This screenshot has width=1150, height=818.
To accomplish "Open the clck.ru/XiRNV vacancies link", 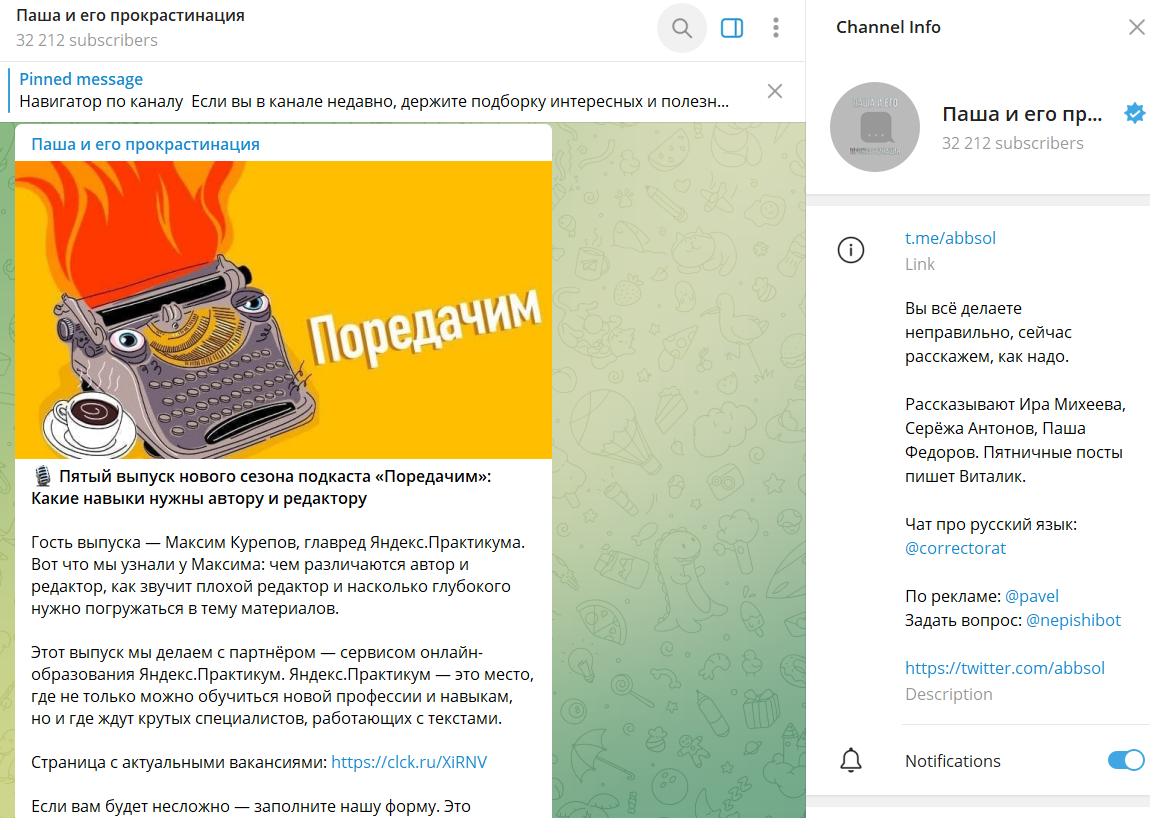I will click(x=409, y=762).
